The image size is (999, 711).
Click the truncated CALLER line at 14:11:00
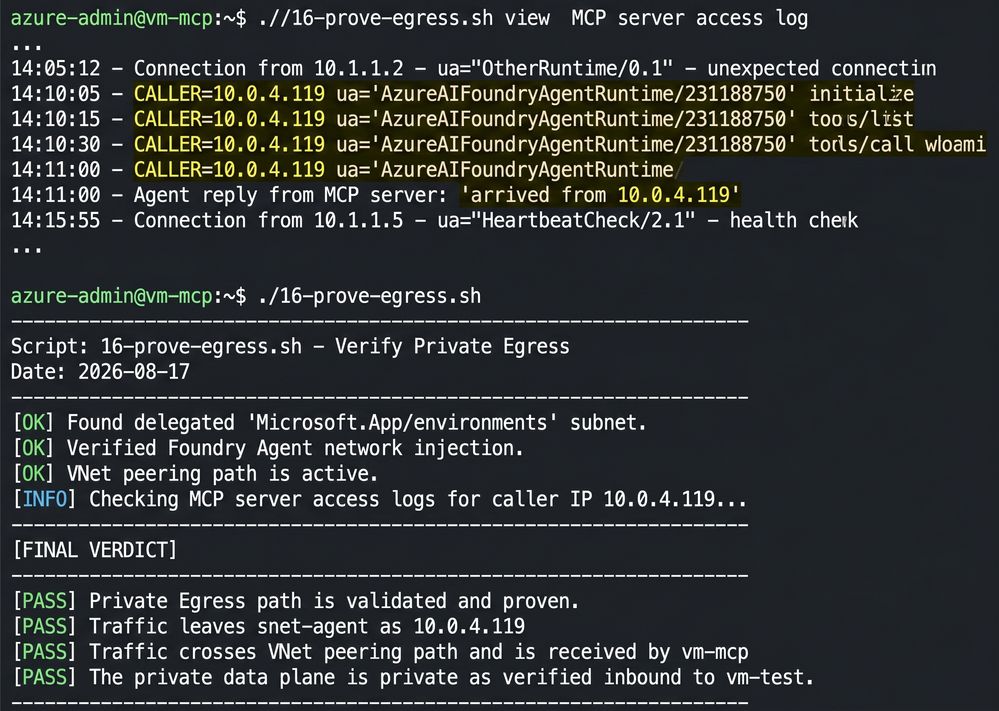click(x=347, y=169)
